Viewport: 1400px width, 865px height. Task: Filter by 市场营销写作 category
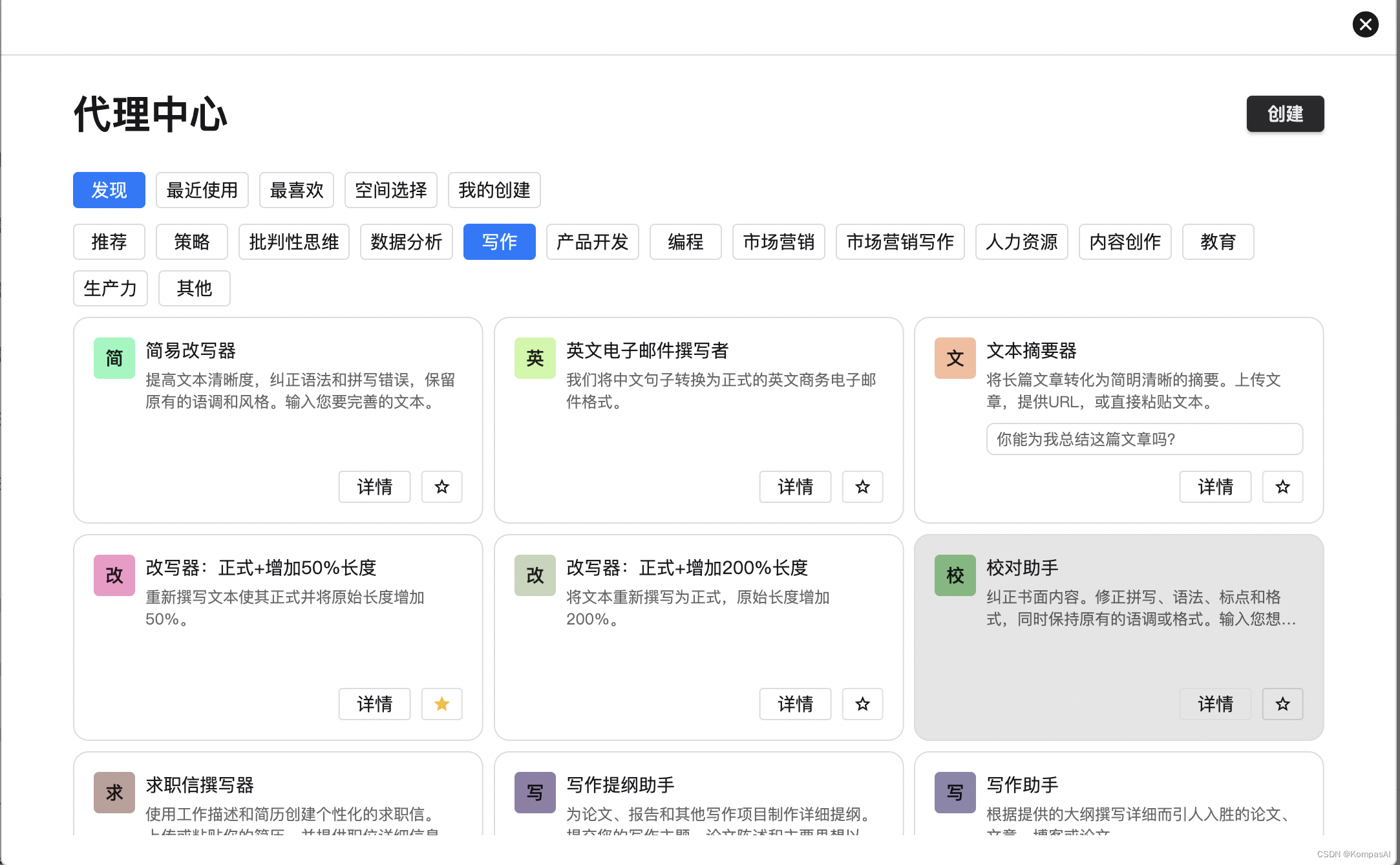[x=900, y=242]
